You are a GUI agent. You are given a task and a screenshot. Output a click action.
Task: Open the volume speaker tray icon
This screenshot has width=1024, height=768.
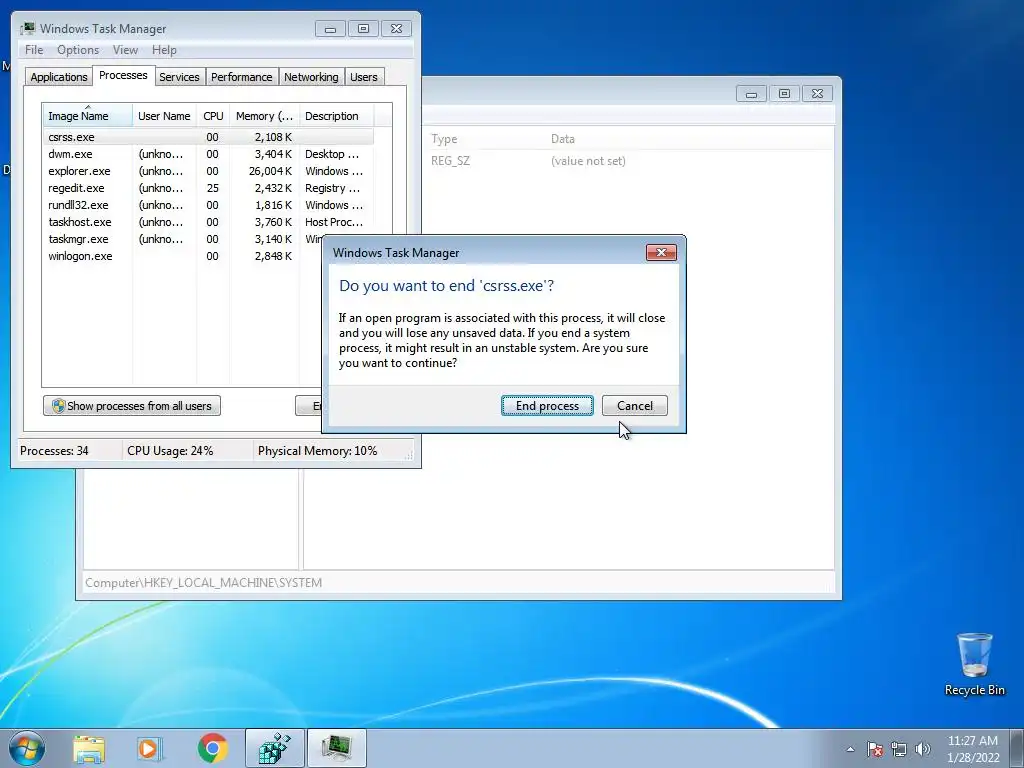click(923, 749)
